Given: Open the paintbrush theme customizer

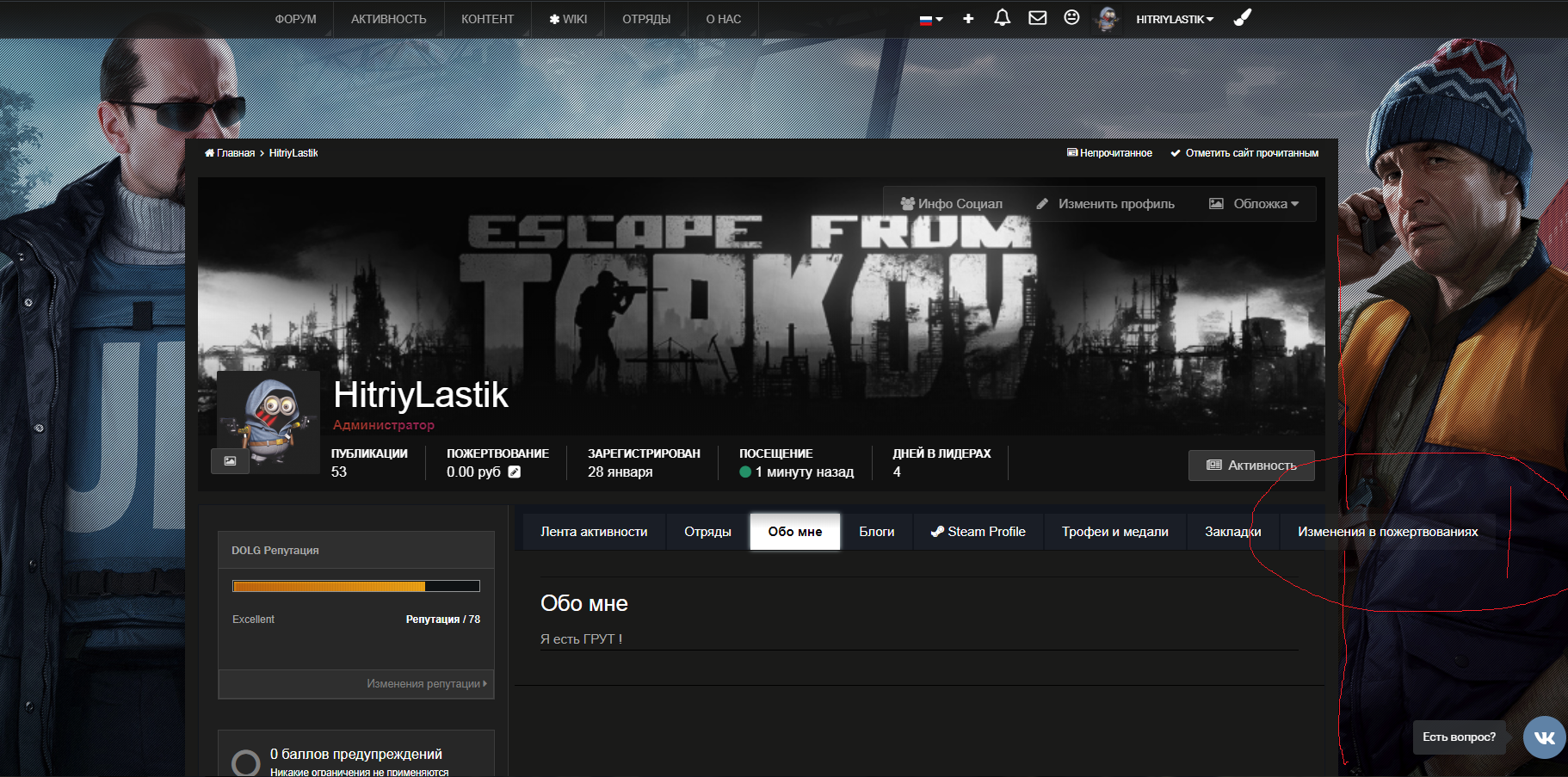Looking at the screenshot, I should pos(1242,17).
